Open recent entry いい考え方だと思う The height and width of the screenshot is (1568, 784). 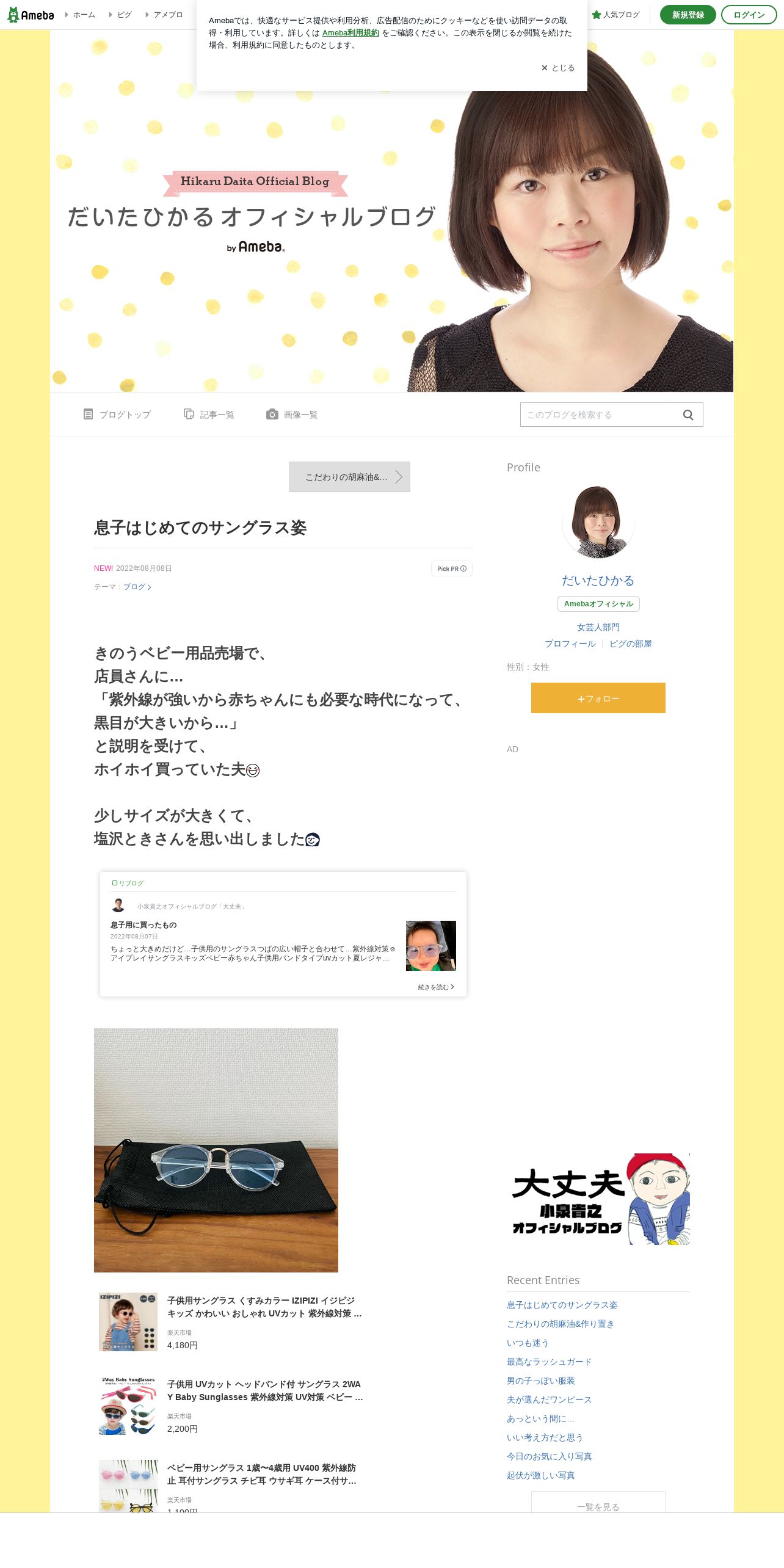click(545, 1437)
